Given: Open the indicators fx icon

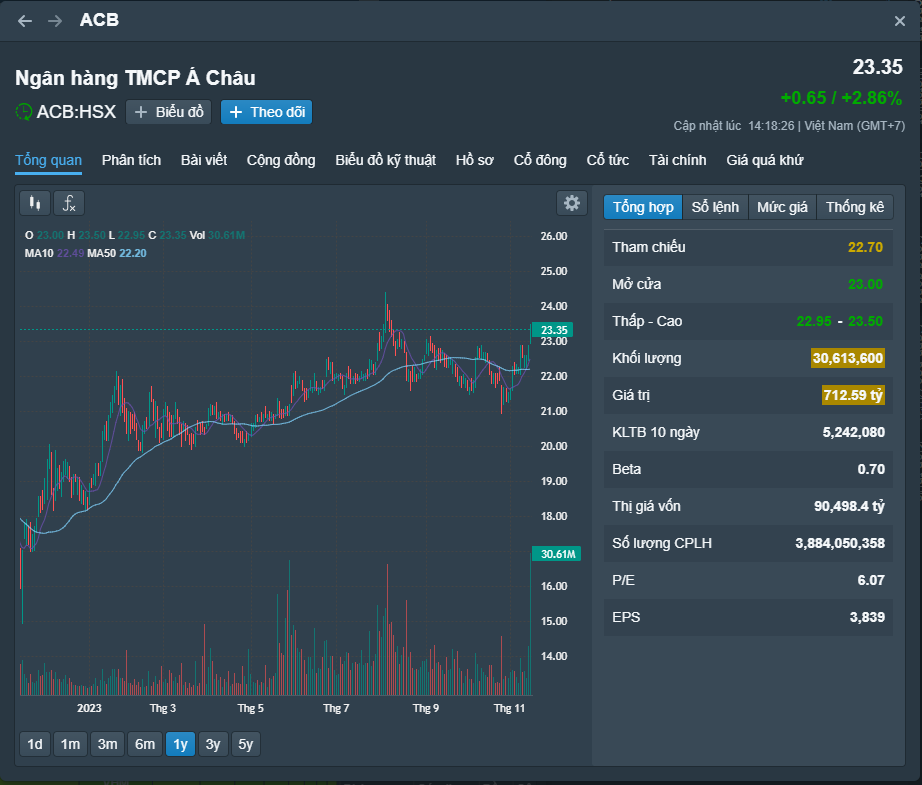Looking at the screenshot, I should tap(69, 203).
